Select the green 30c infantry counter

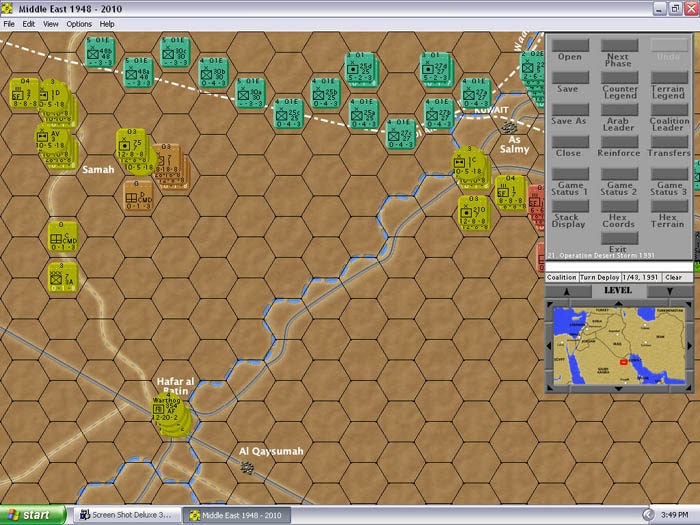point(175,52)
